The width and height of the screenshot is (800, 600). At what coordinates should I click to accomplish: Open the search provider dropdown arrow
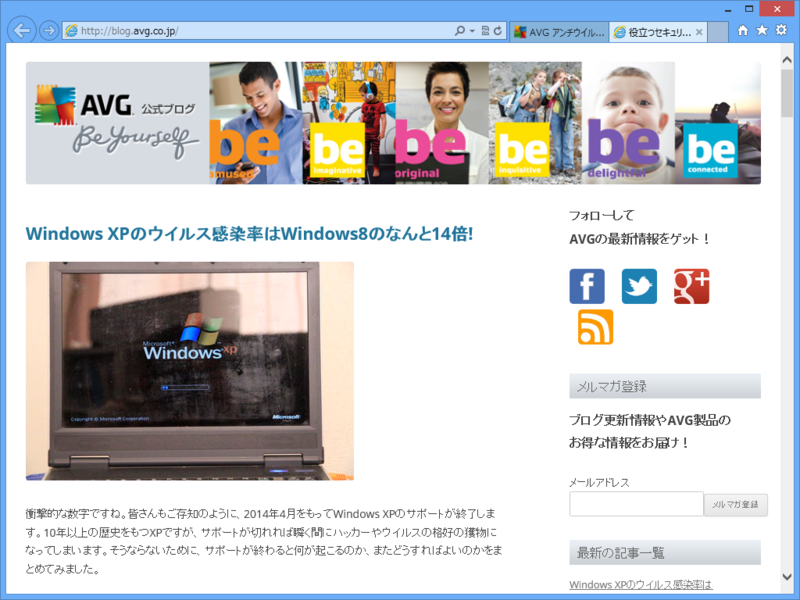[471, 31]
